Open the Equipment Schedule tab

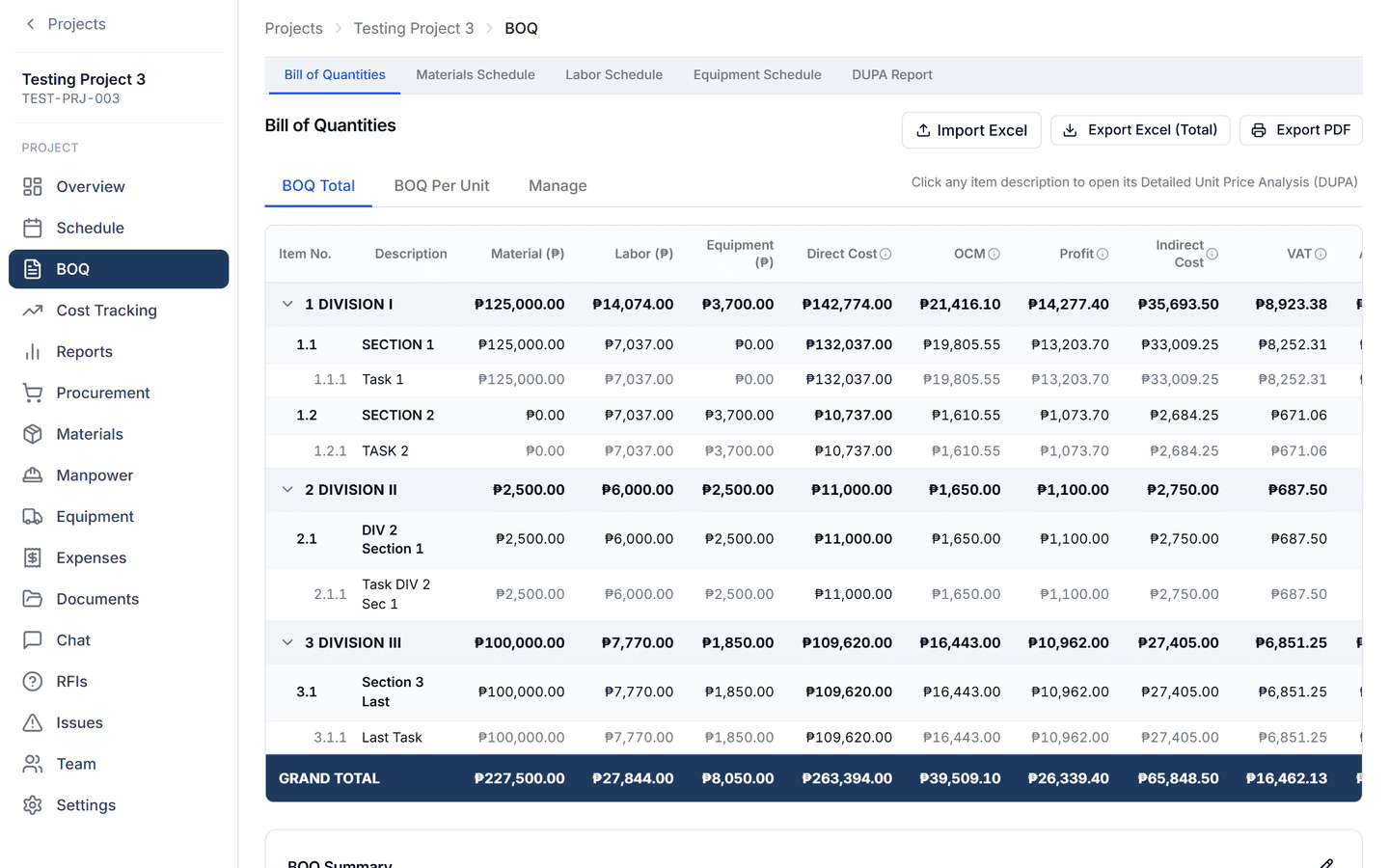(757, 75)
